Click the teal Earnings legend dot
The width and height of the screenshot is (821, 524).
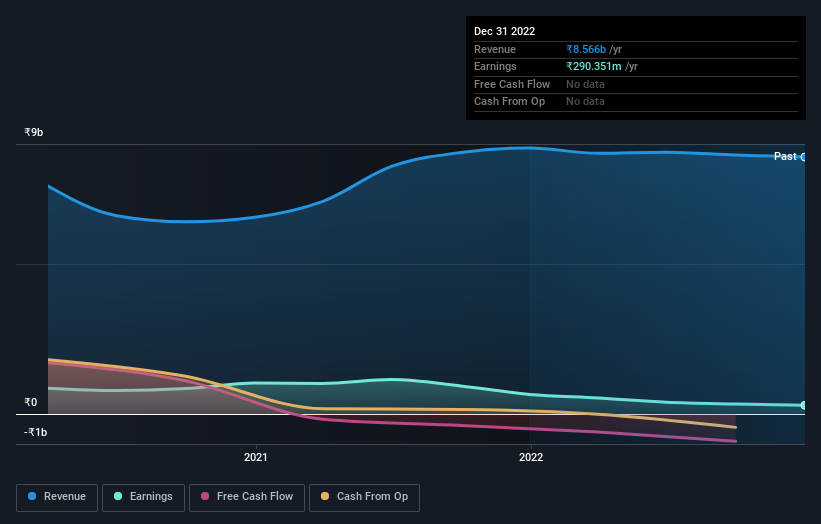pos(118,496)
